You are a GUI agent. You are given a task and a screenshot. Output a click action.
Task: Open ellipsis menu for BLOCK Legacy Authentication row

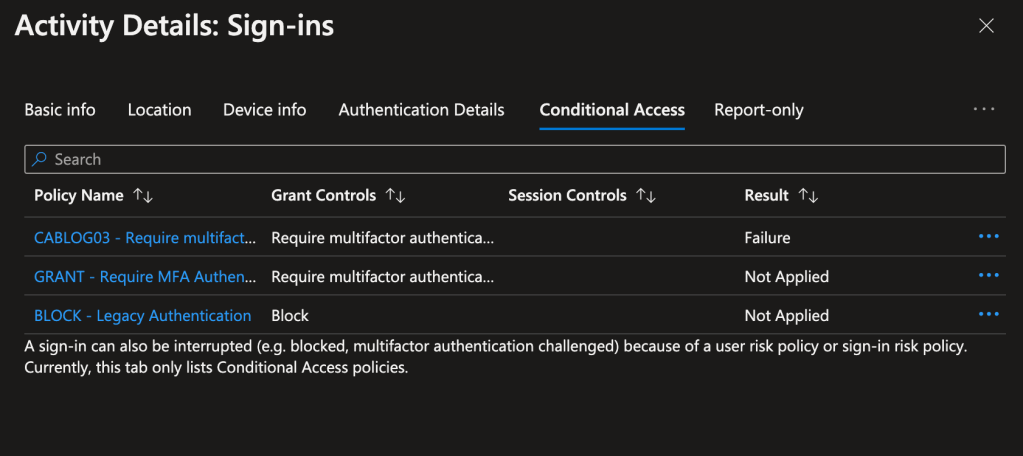(x=989, y=315)
